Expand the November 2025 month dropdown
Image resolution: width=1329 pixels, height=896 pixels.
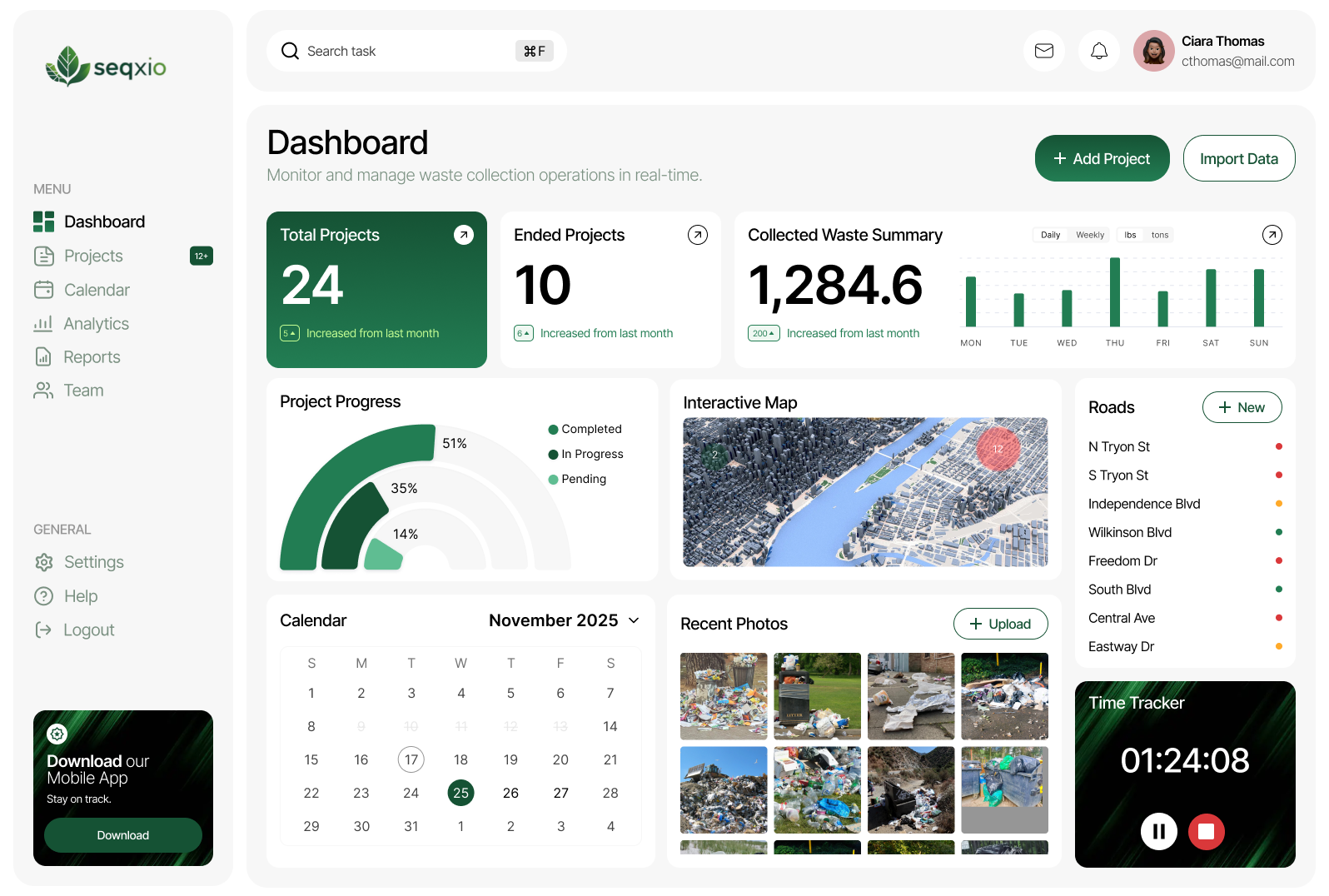pos(634,620)
